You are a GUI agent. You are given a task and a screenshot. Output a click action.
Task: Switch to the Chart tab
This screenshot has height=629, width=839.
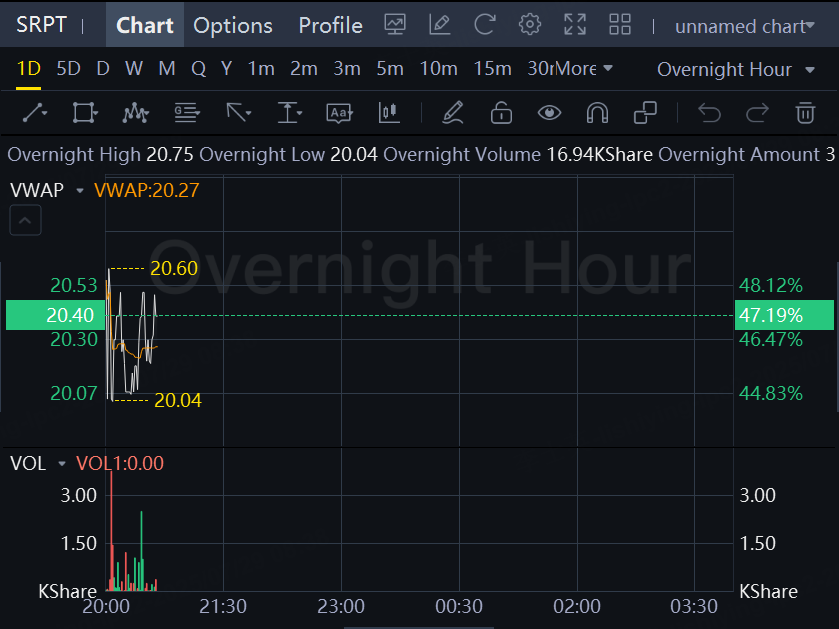[144, 25]
